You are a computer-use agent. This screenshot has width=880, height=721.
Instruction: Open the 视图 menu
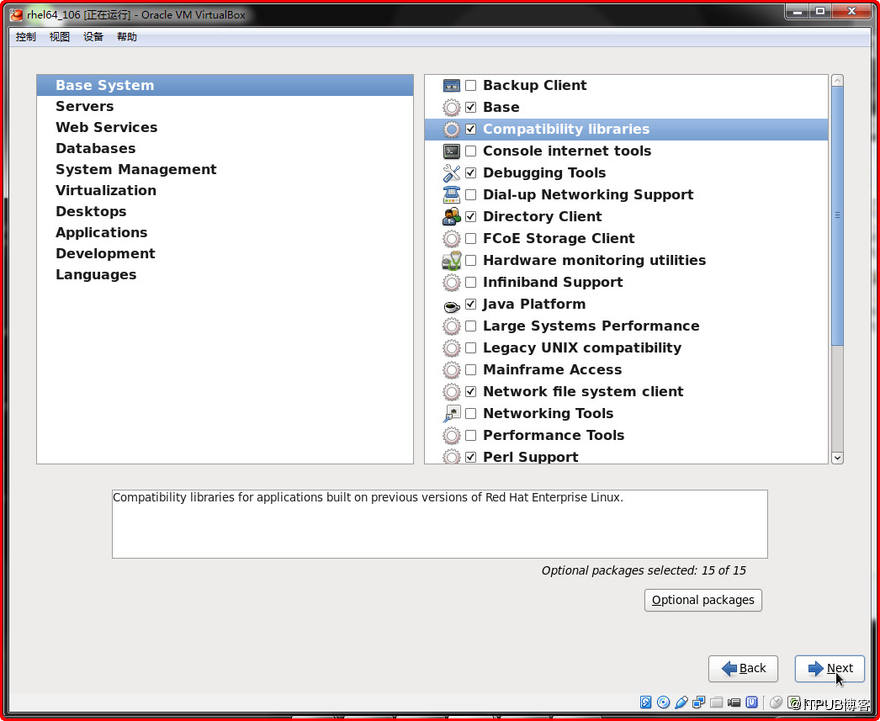[59, 37]
